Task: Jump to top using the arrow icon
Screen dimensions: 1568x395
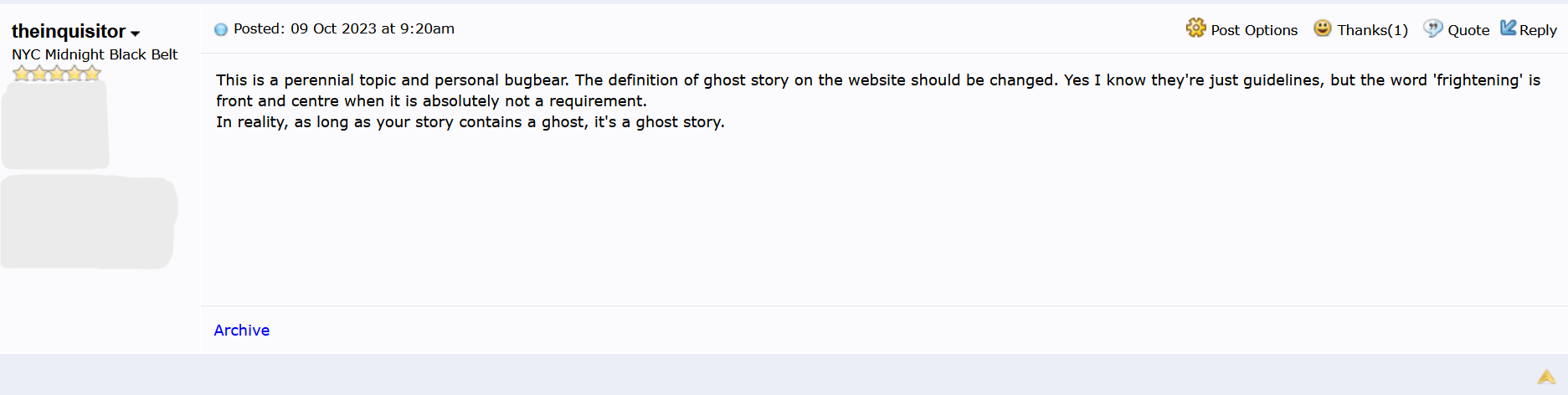Action: click(1546, 377)
